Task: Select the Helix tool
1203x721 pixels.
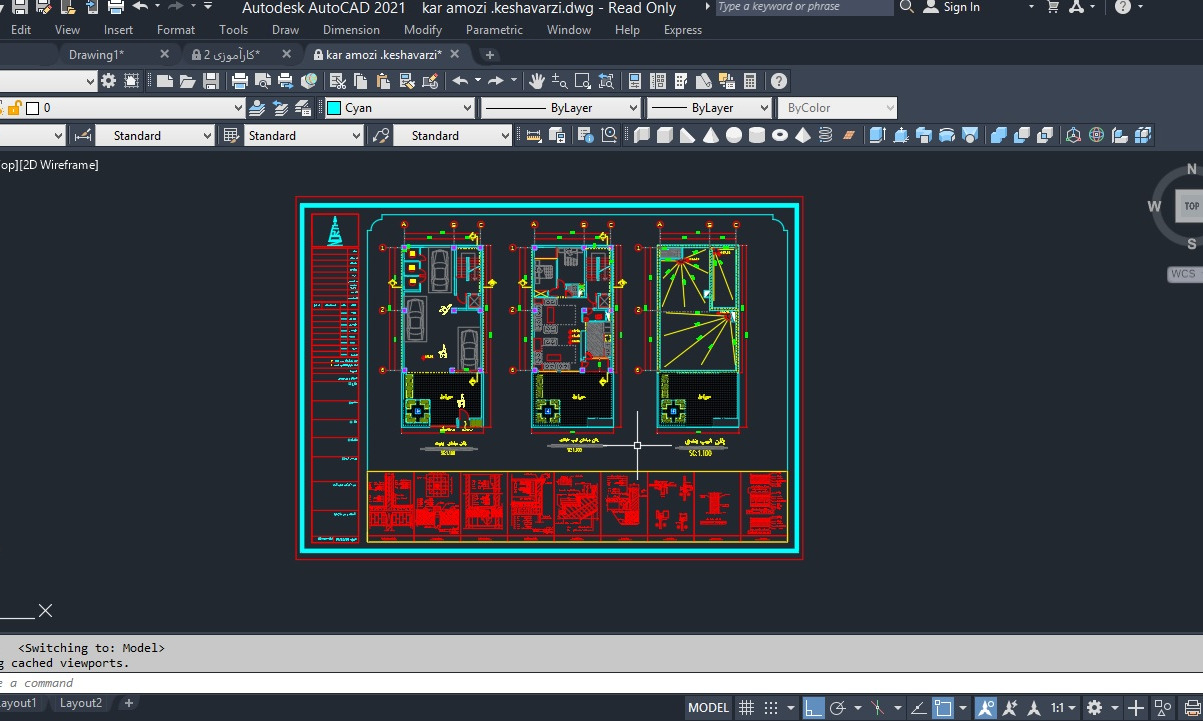Action: click(826, 135)
